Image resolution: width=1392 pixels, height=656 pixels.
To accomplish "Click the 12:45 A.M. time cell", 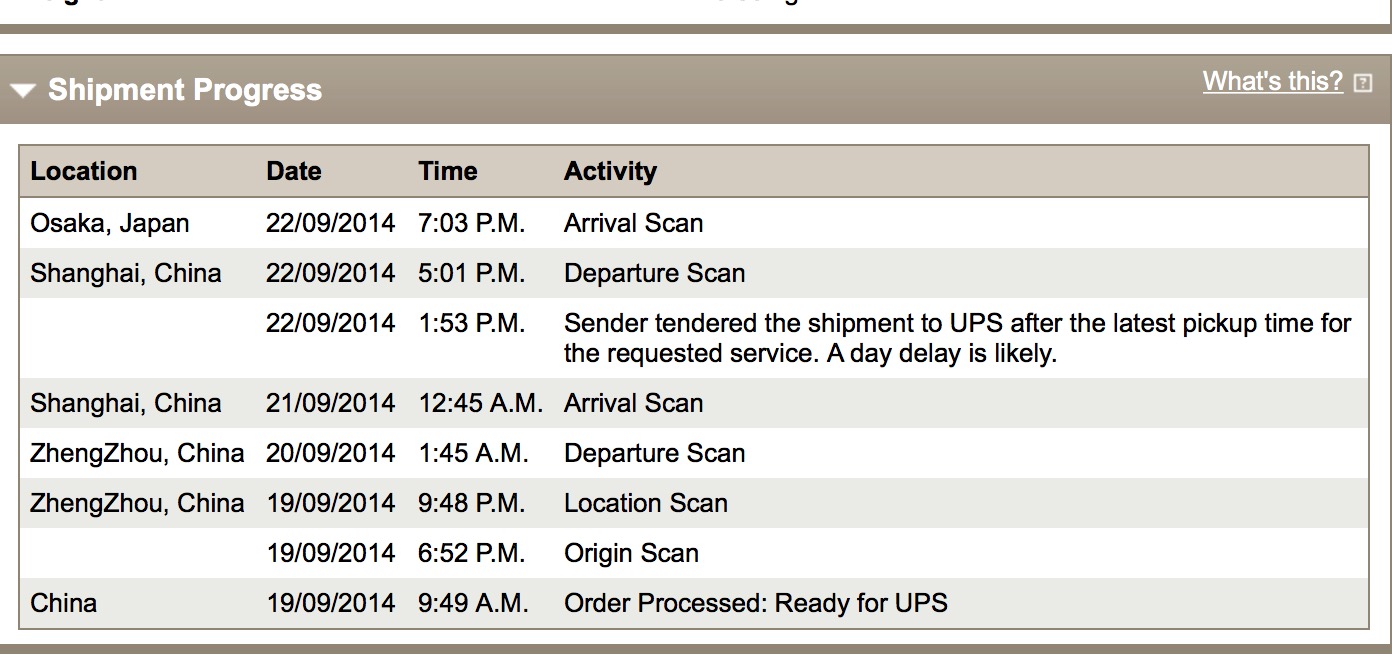I will 481,403.
